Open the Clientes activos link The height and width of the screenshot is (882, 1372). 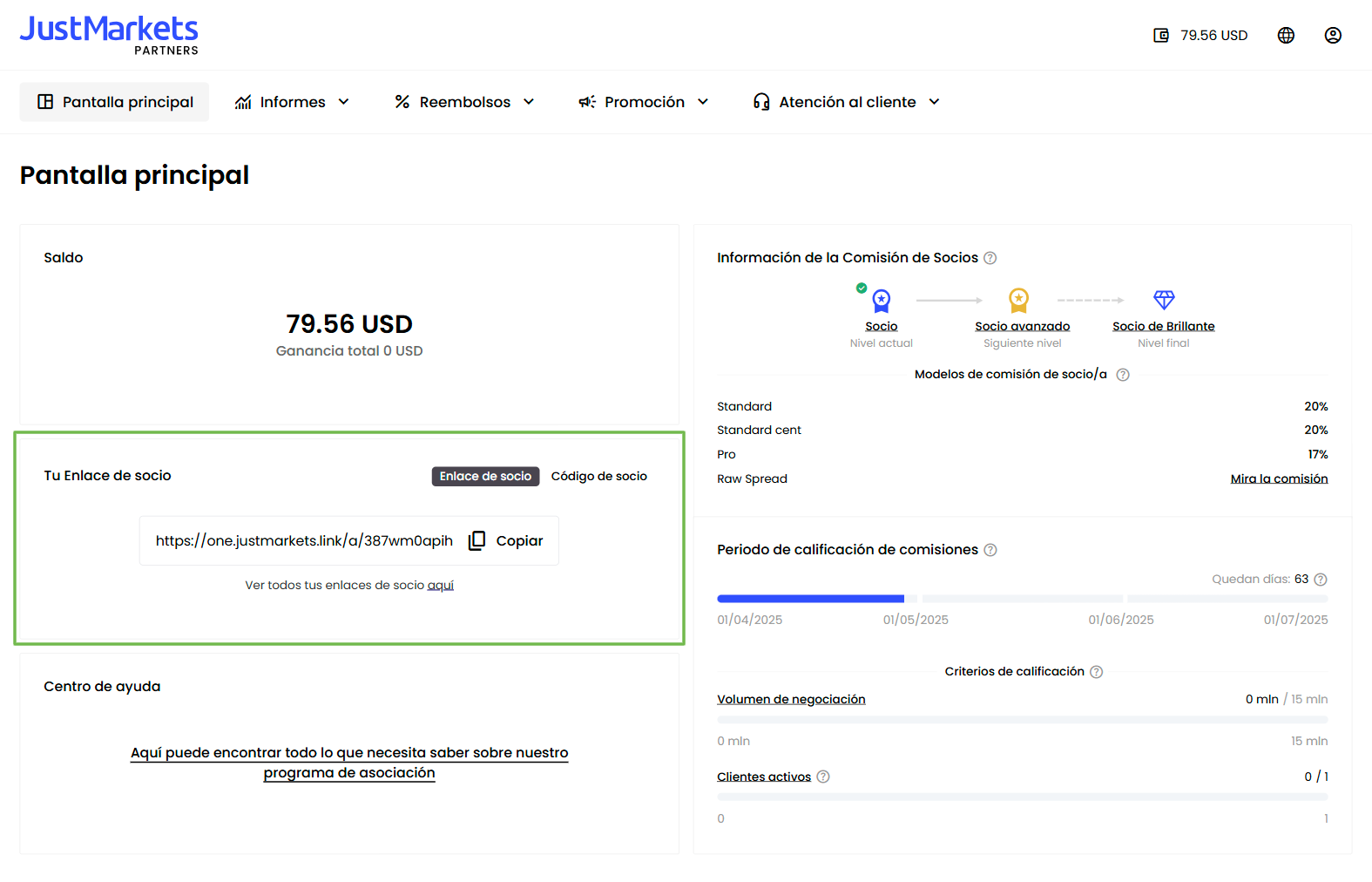[764, 777]
